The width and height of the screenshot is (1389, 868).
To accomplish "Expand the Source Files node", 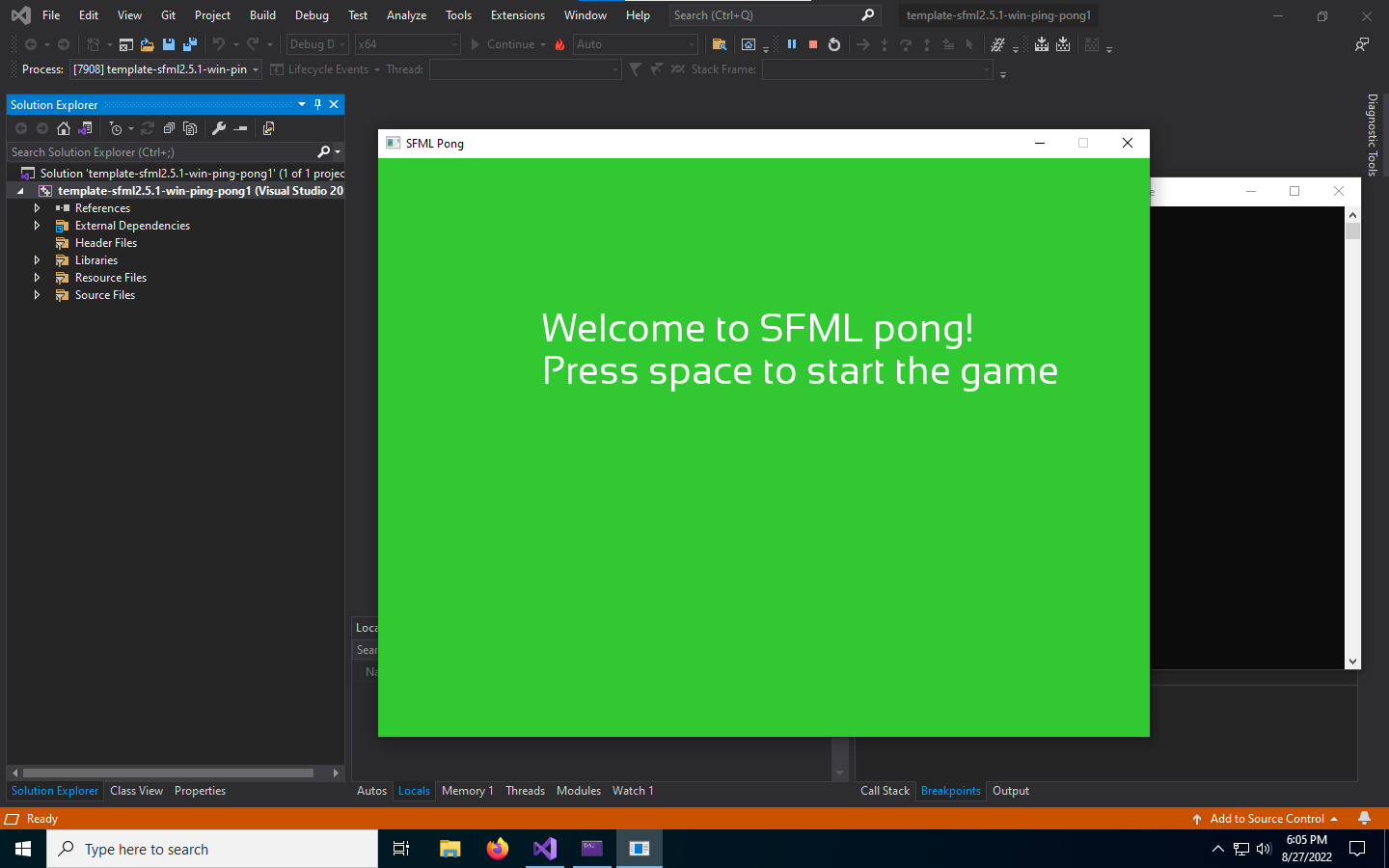I will click(37, 295).
